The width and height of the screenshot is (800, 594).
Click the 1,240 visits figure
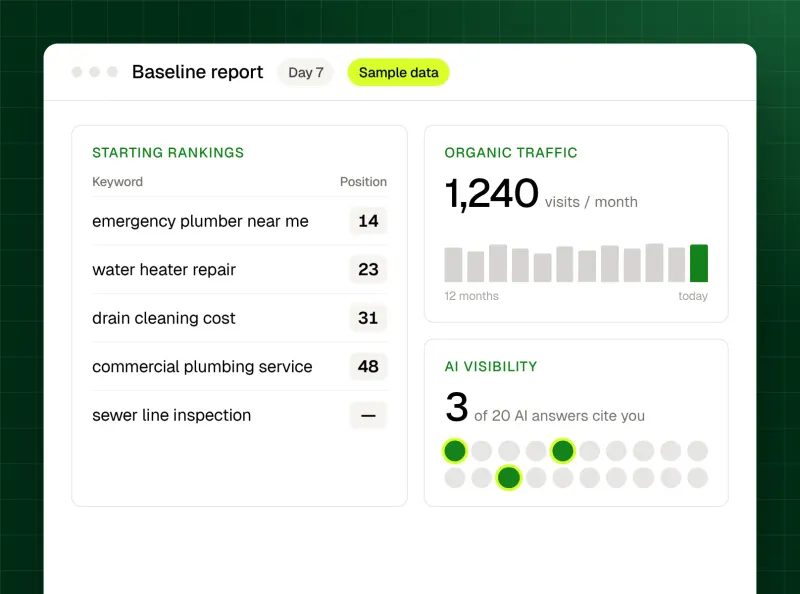[491, 194]
